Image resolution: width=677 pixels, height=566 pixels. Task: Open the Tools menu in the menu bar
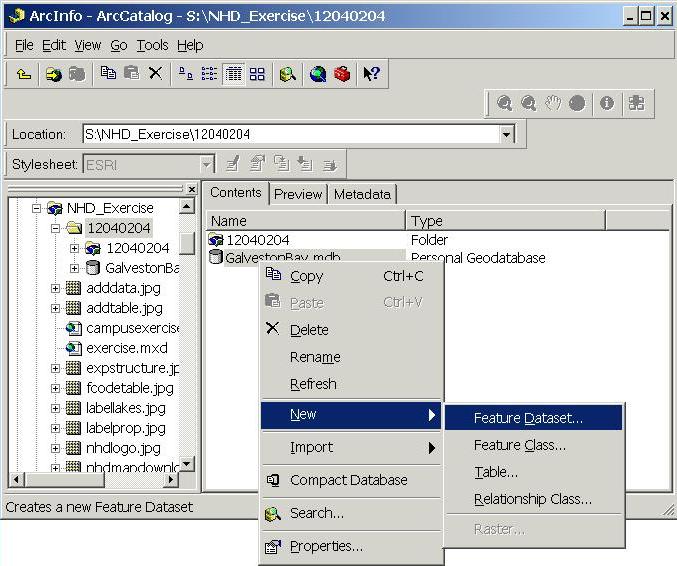(152, 45)
